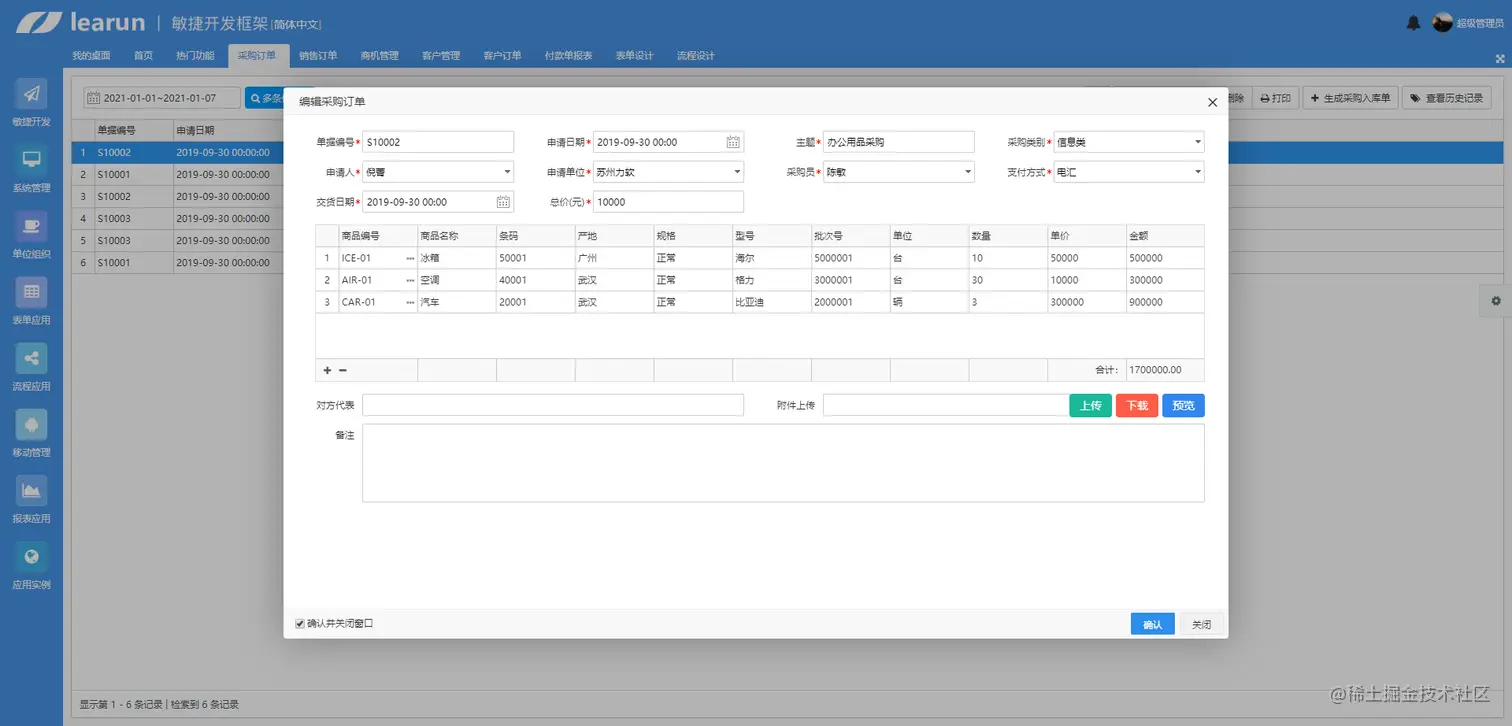Viewport: 1512px width, 726px height.
Task: Click the blue 多条件 search button
Action: coord(266,98)
